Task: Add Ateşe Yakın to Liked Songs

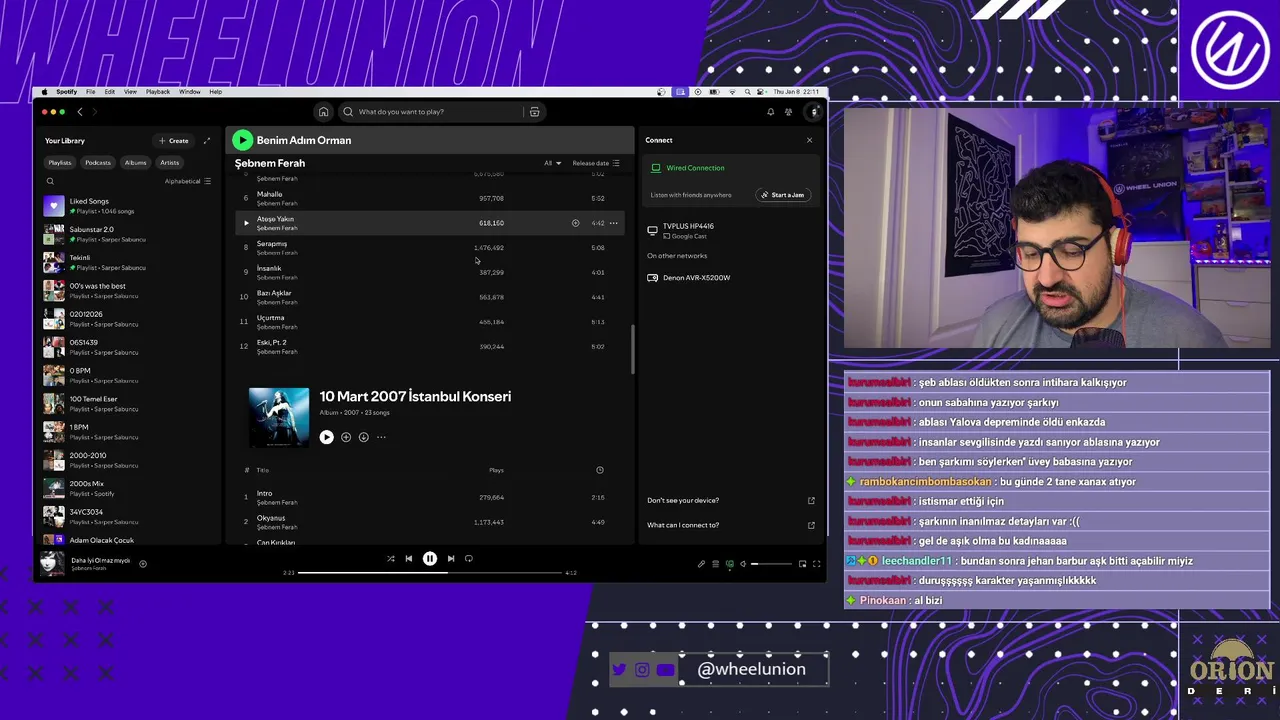Action: tap(575, 223)
